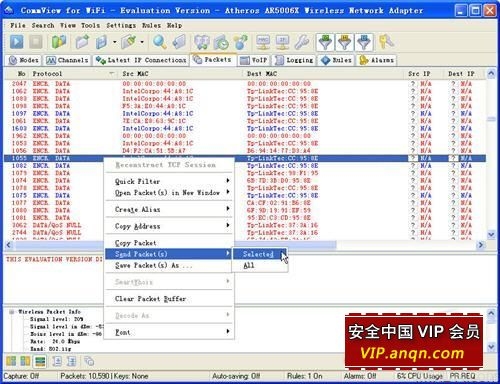Viewport: 500px width, 384px height.
Task: Click the MAC aliases monitor icon
Action: (263, 42)
